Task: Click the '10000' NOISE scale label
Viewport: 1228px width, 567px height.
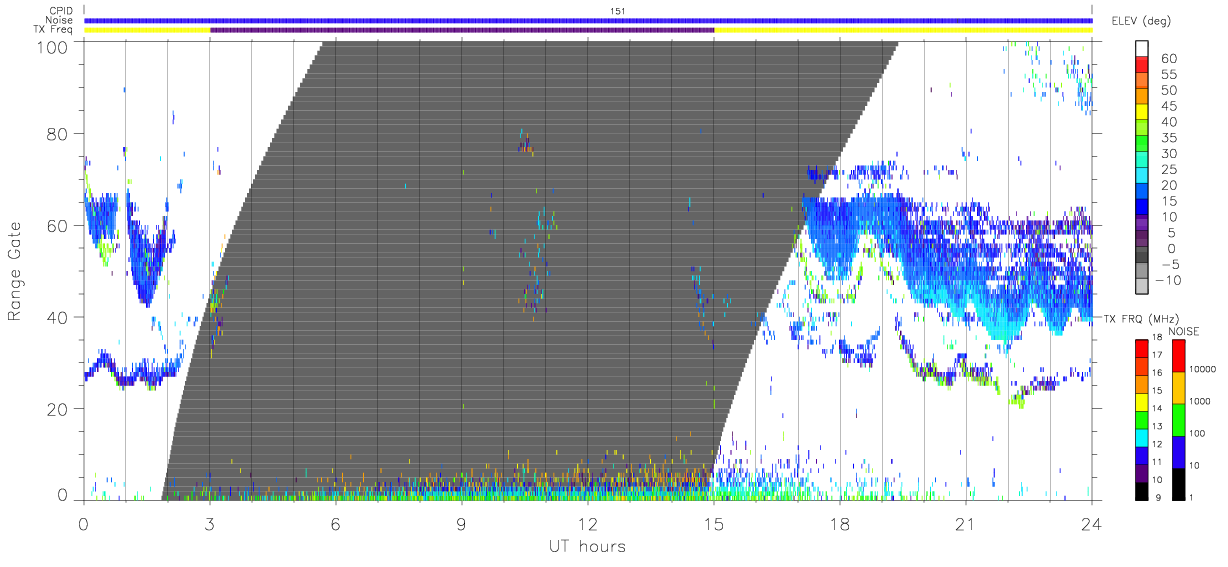Action: point(1203,369)
